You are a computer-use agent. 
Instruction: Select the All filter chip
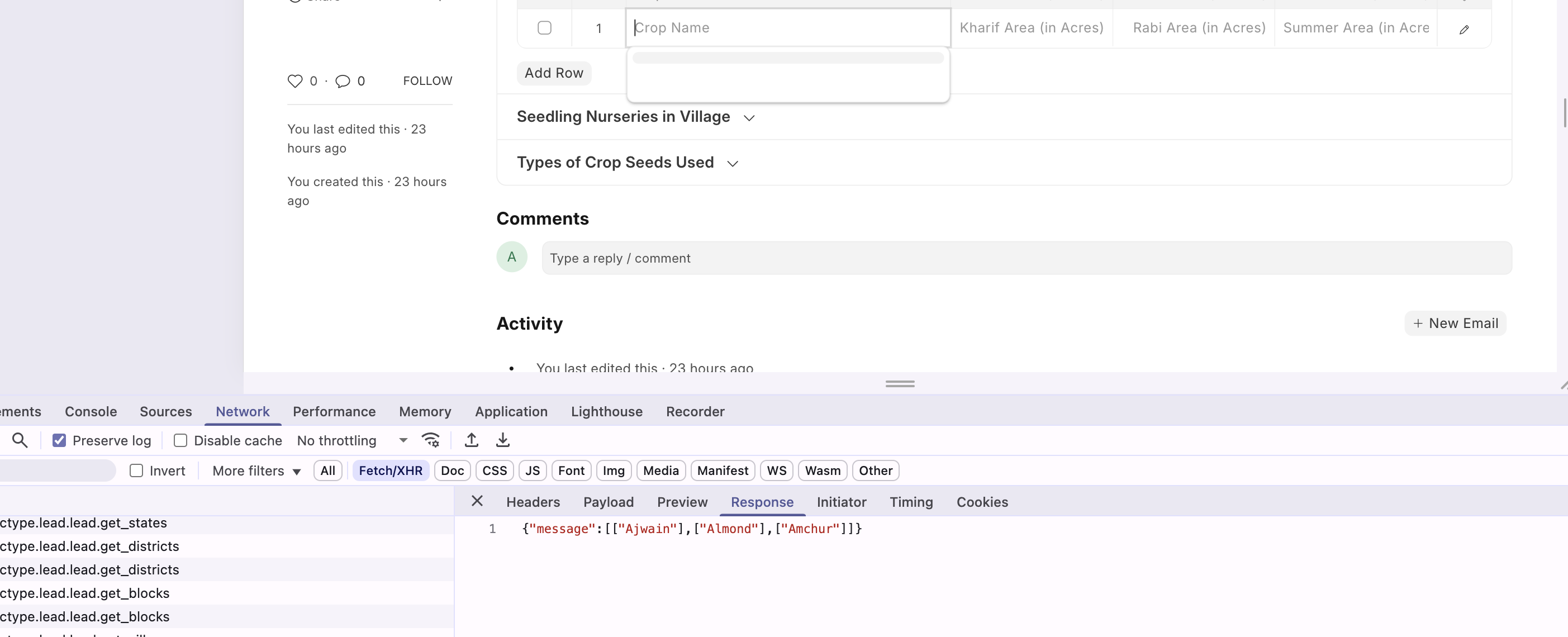[327, 470]
